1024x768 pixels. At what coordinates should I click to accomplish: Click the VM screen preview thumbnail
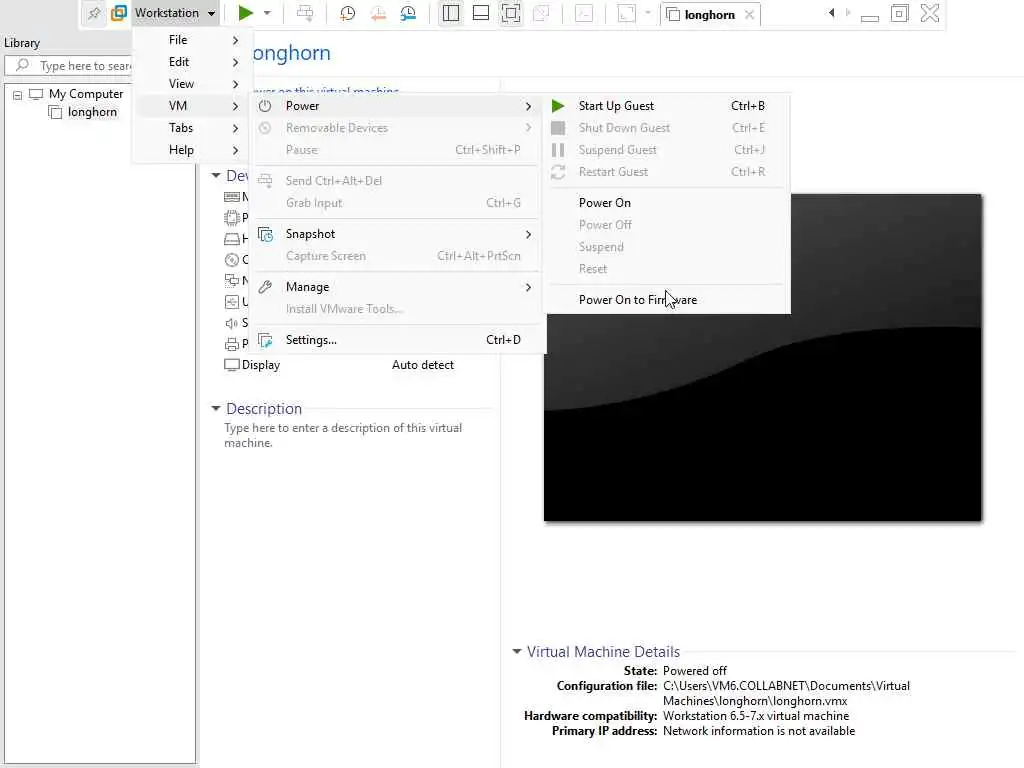click(x=762, y=357)
